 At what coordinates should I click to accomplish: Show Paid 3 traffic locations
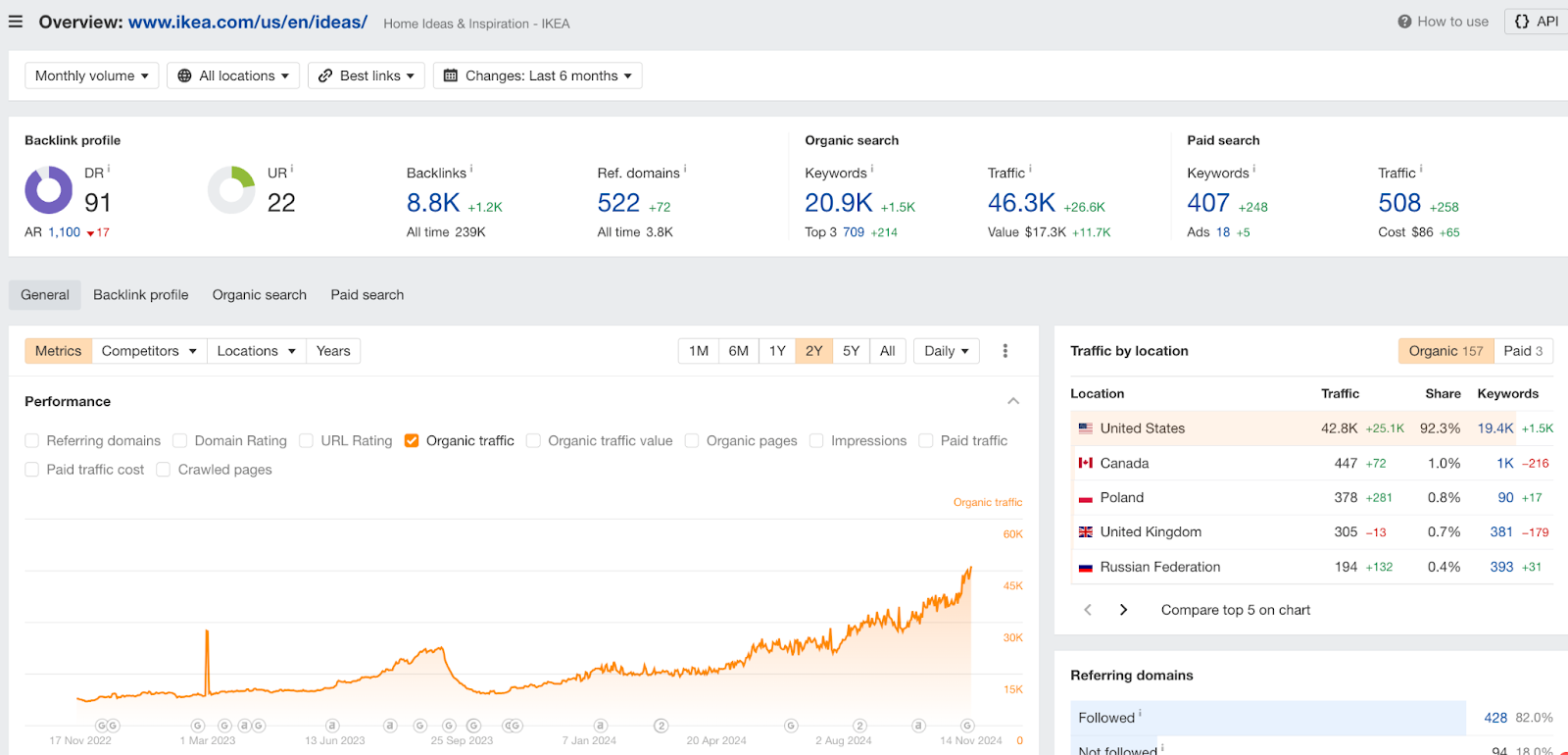[1524, 351]
